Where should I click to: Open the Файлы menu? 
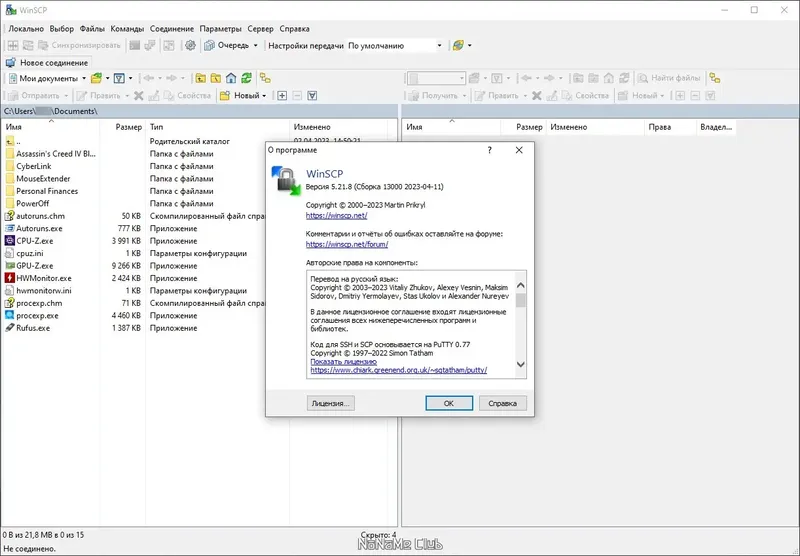92,29
